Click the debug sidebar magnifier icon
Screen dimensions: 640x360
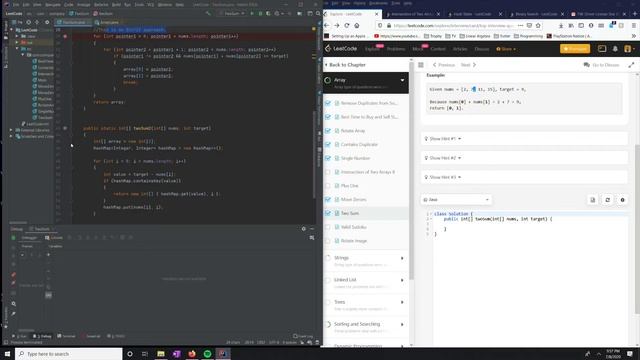click(x=13, y=304)
